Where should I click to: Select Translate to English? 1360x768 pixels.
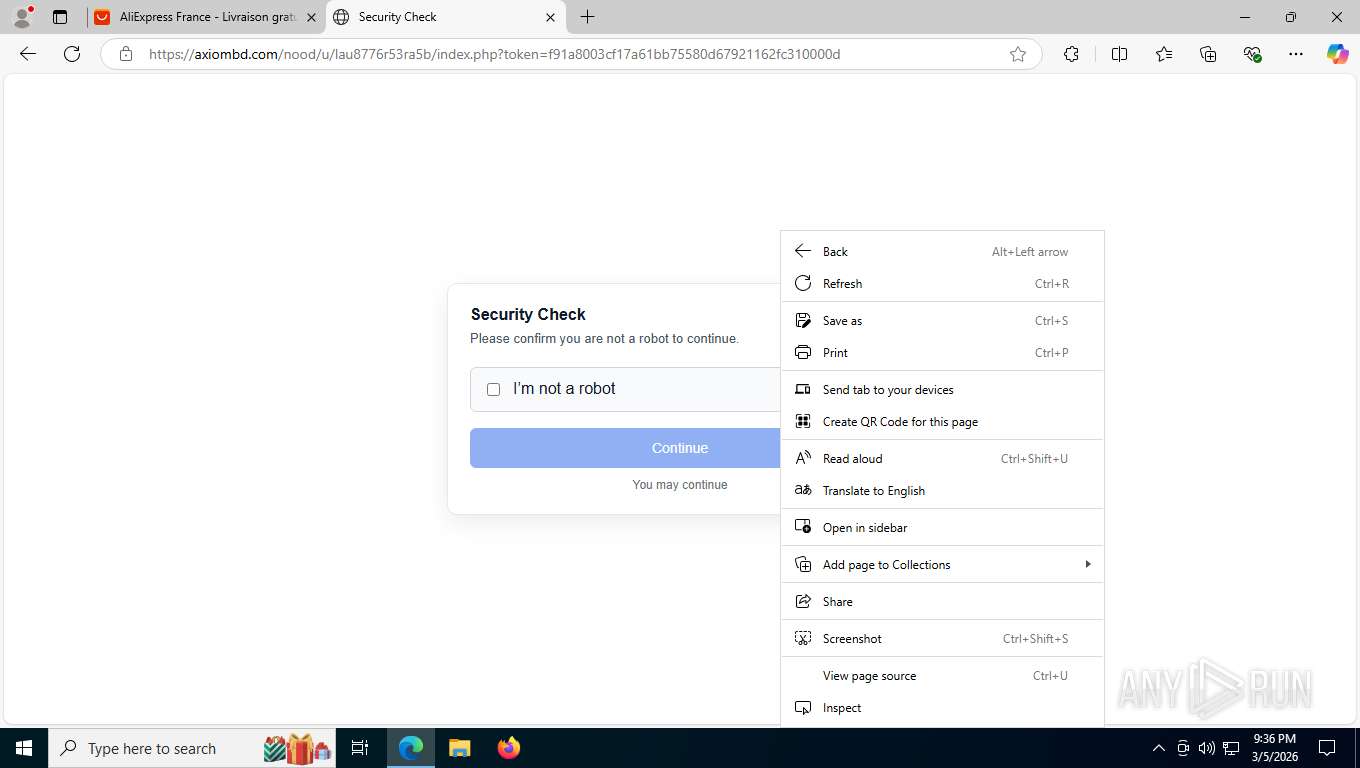coord(942,491)
